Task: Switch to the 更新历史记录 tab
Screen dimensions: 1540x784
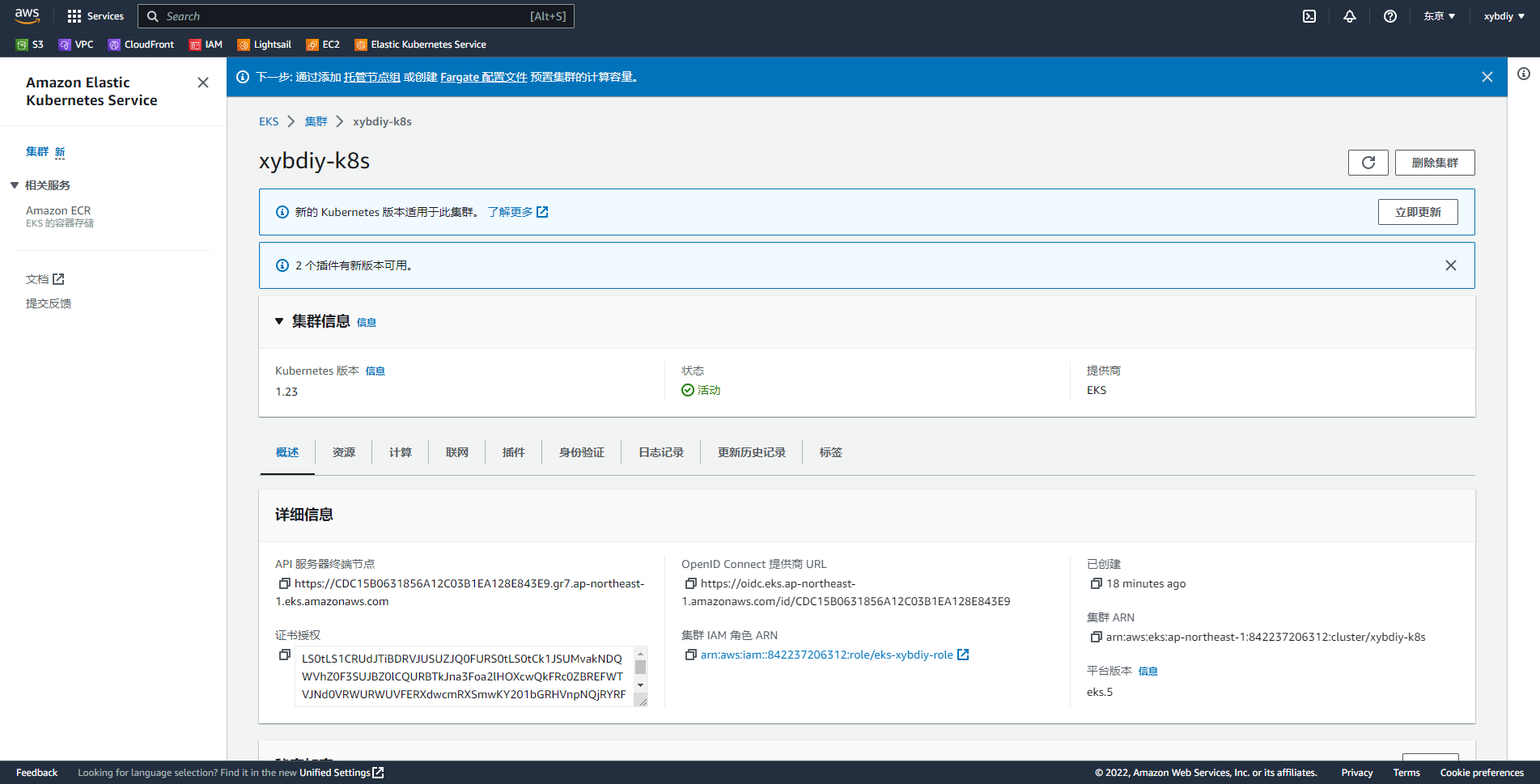Action: point(752,452)
